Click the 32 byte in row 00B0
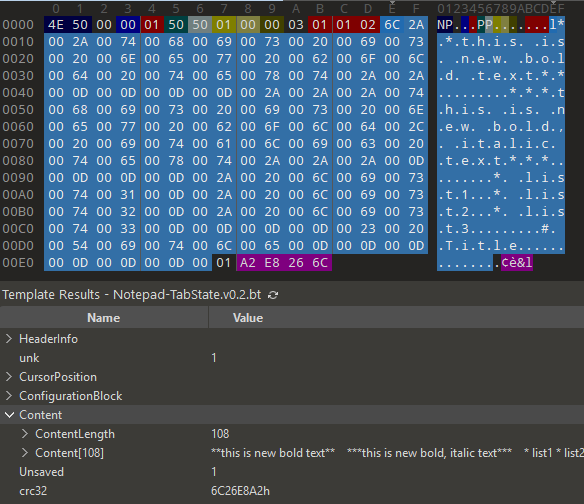This screenshot has width=584, height=504. (128, 212)
